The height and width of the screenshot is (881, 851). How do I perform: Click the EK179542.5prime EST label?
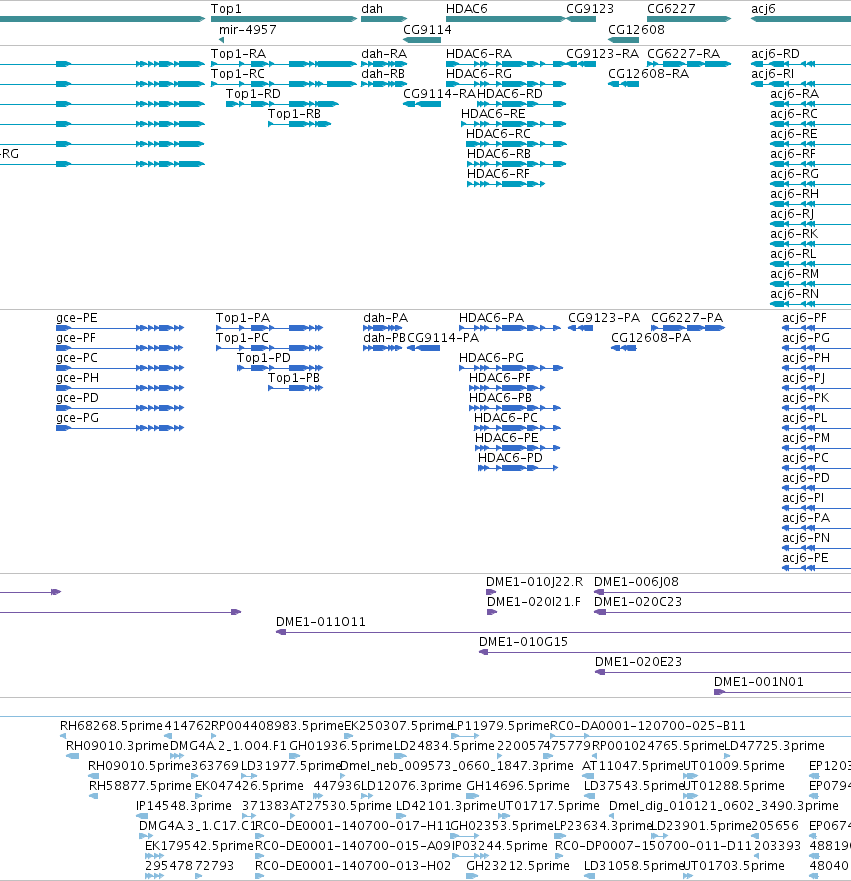(199, 846)
